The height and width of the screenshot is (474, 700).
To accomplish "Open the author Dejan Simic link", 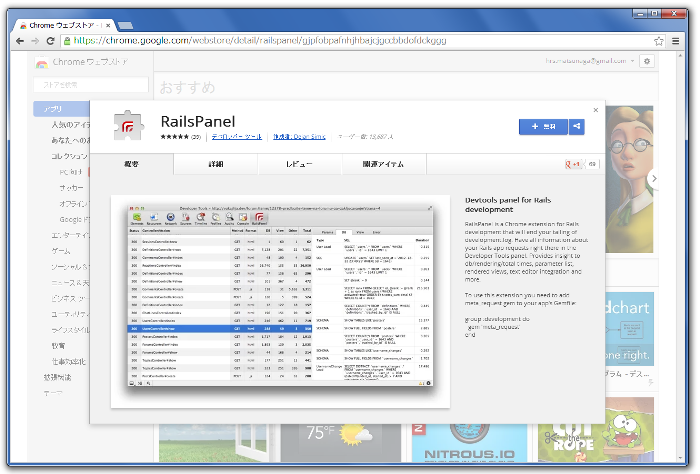I will (300, 137).
